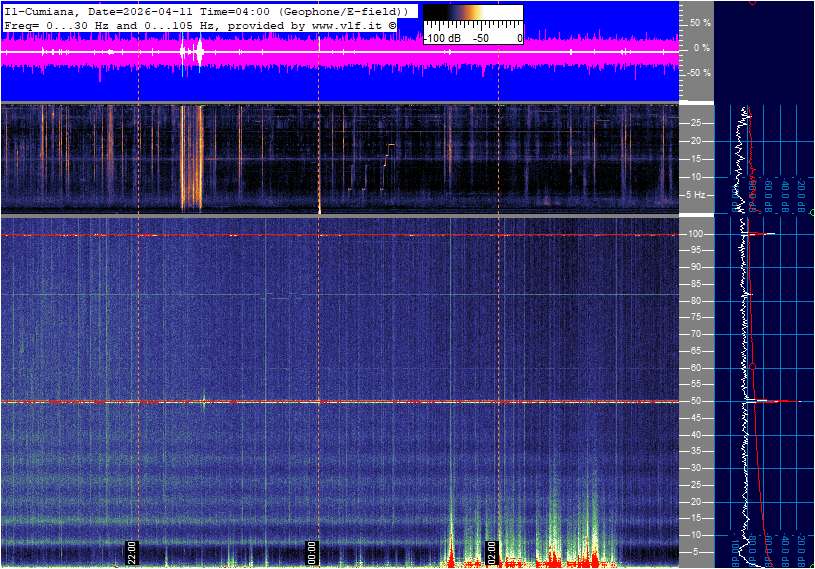Viewport: 815px width, 569px height.
Task: Click the '-50 %' waveform amplitude label
Action: point(699,73)
